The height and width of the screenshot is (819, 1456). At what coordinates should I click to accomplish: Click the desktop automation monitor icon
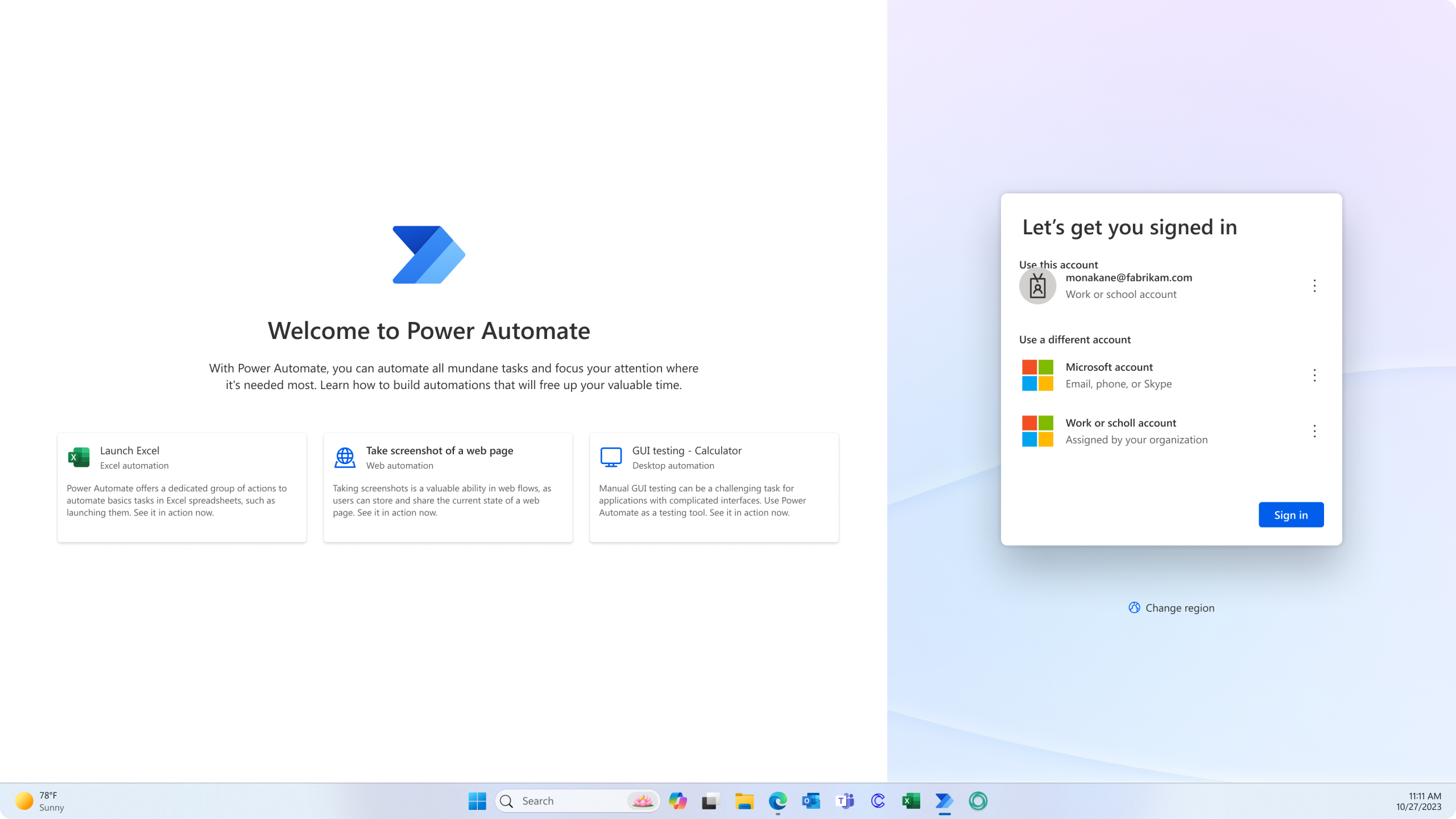[x=611, y=457]
